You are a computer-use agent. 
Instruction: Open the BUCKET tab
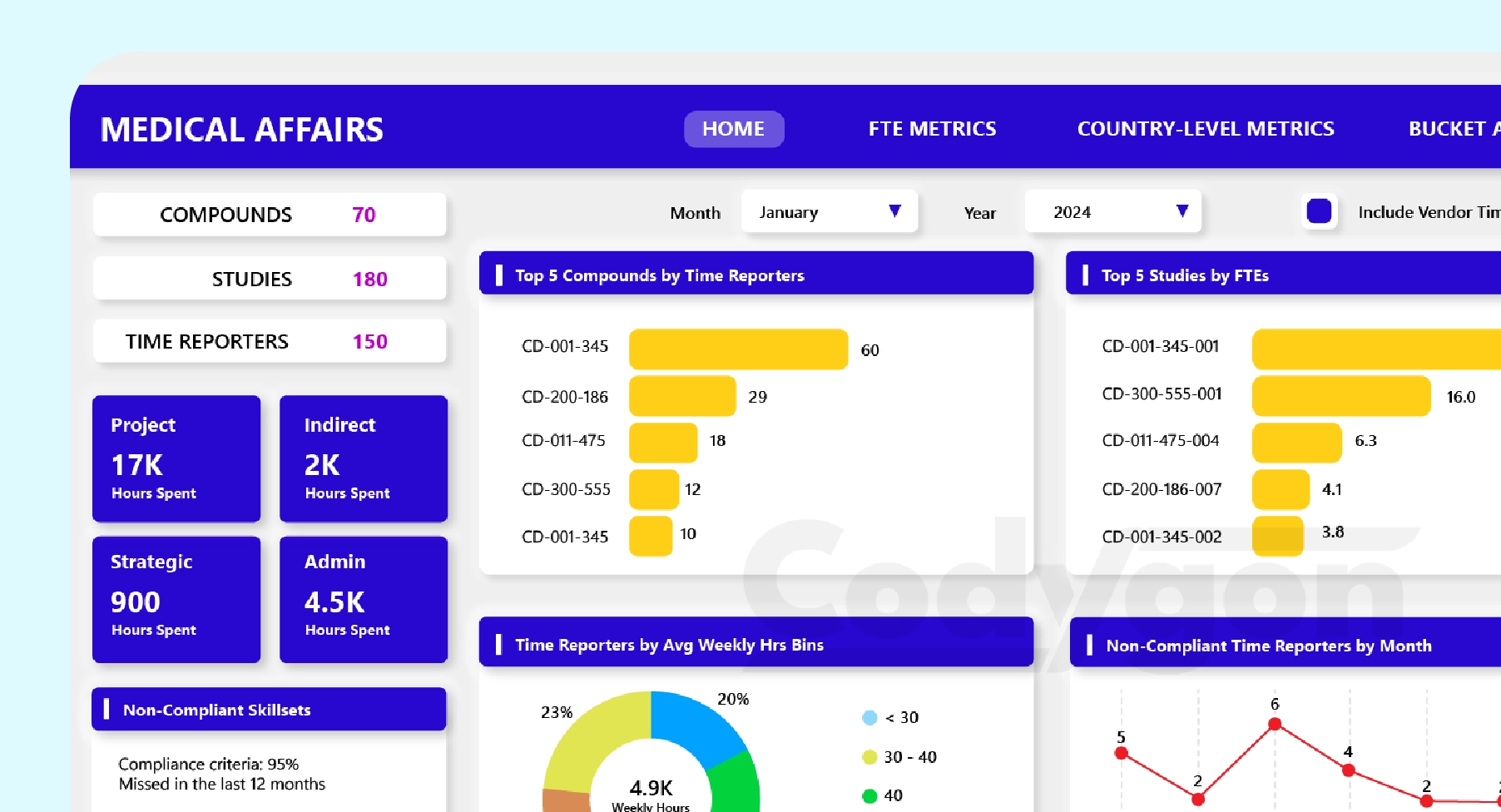click(x=1454, y=129)
